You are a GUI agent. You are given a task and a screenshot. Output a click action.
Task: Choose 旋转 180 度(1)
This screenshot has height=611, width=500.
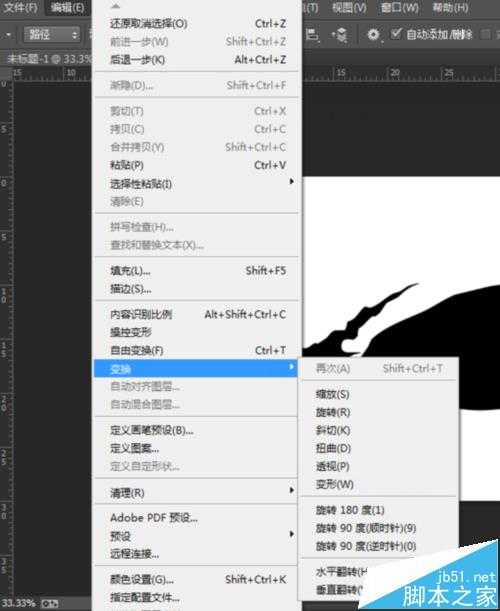point(379,510)
